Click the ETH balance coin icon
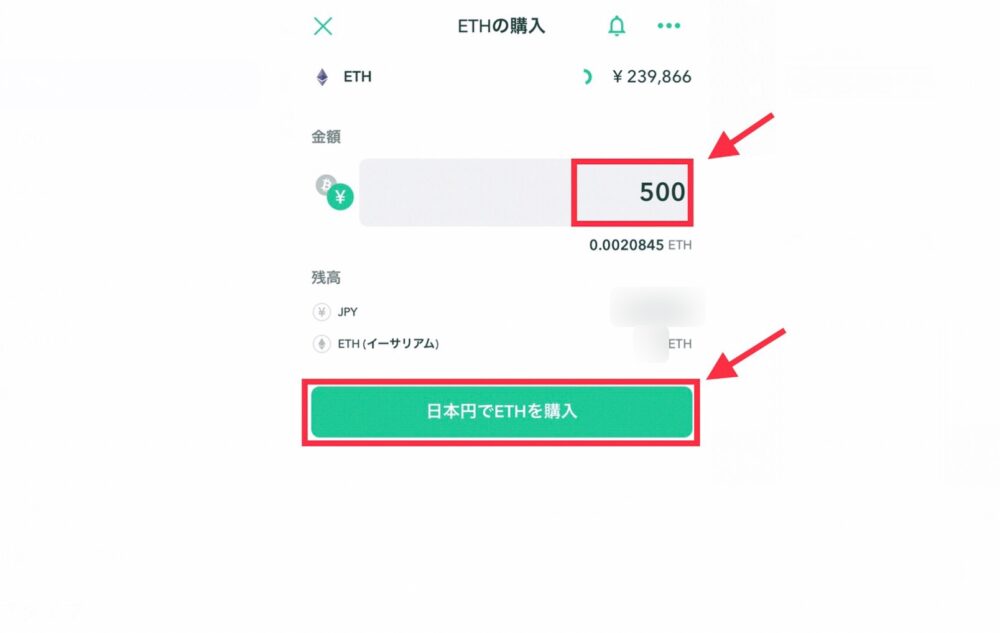The width and height of the screenshot is (1000, 633). point(322,344)
